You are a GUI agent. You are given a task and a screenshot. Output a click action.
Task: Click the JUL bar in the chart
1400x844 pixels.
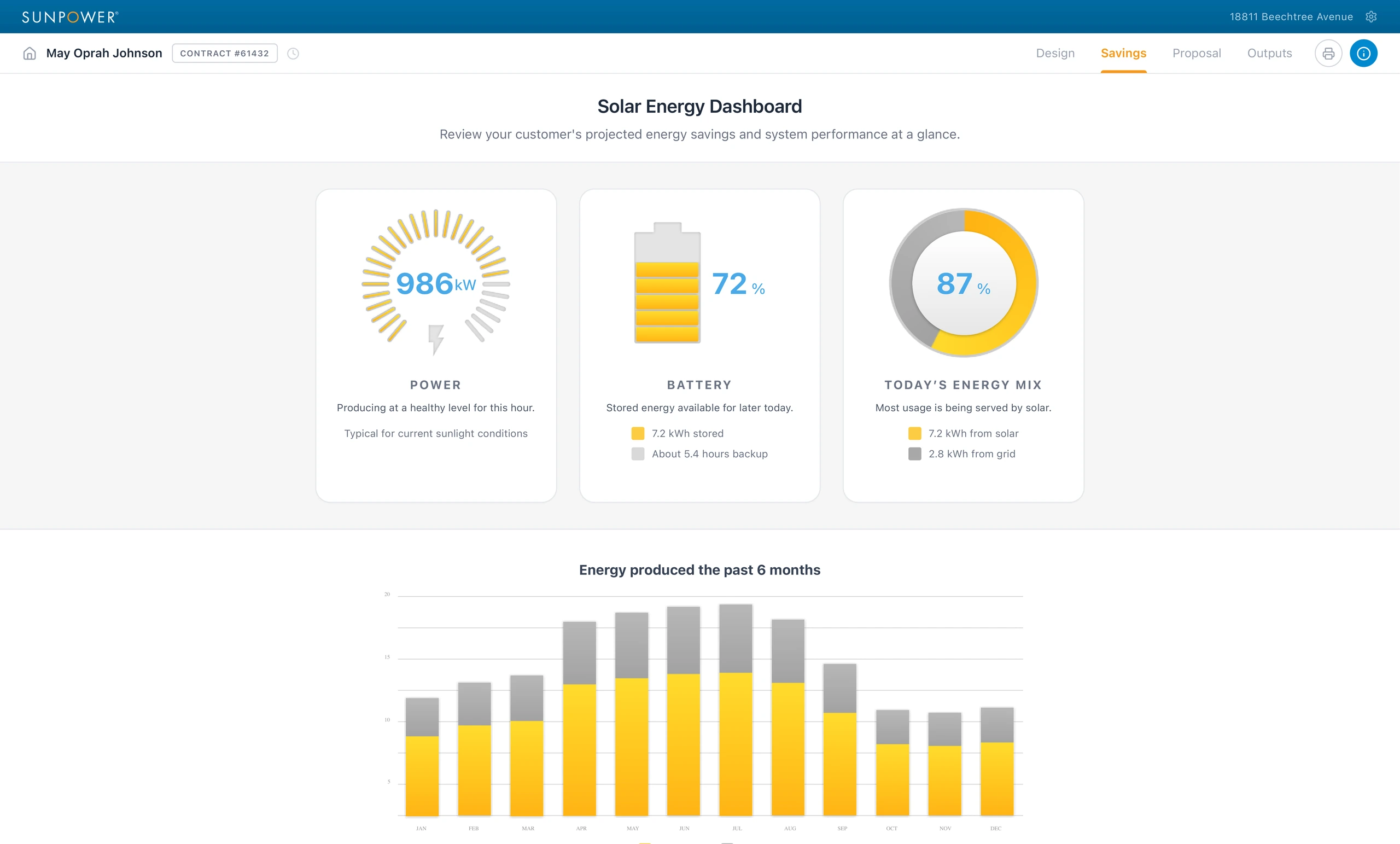click(x=735, y=711)
